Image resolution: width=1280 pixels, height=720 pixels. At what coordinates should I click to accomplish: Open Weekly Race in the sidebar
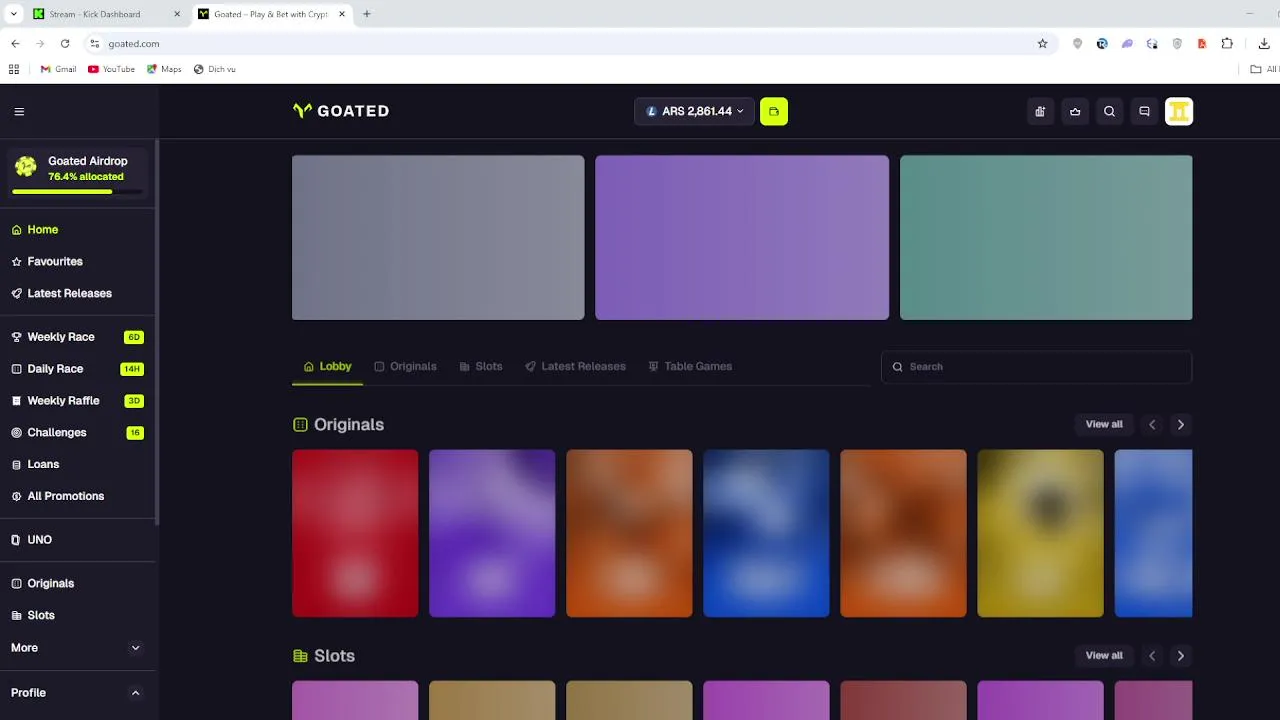pyautogui.click(x=76, y=337)
